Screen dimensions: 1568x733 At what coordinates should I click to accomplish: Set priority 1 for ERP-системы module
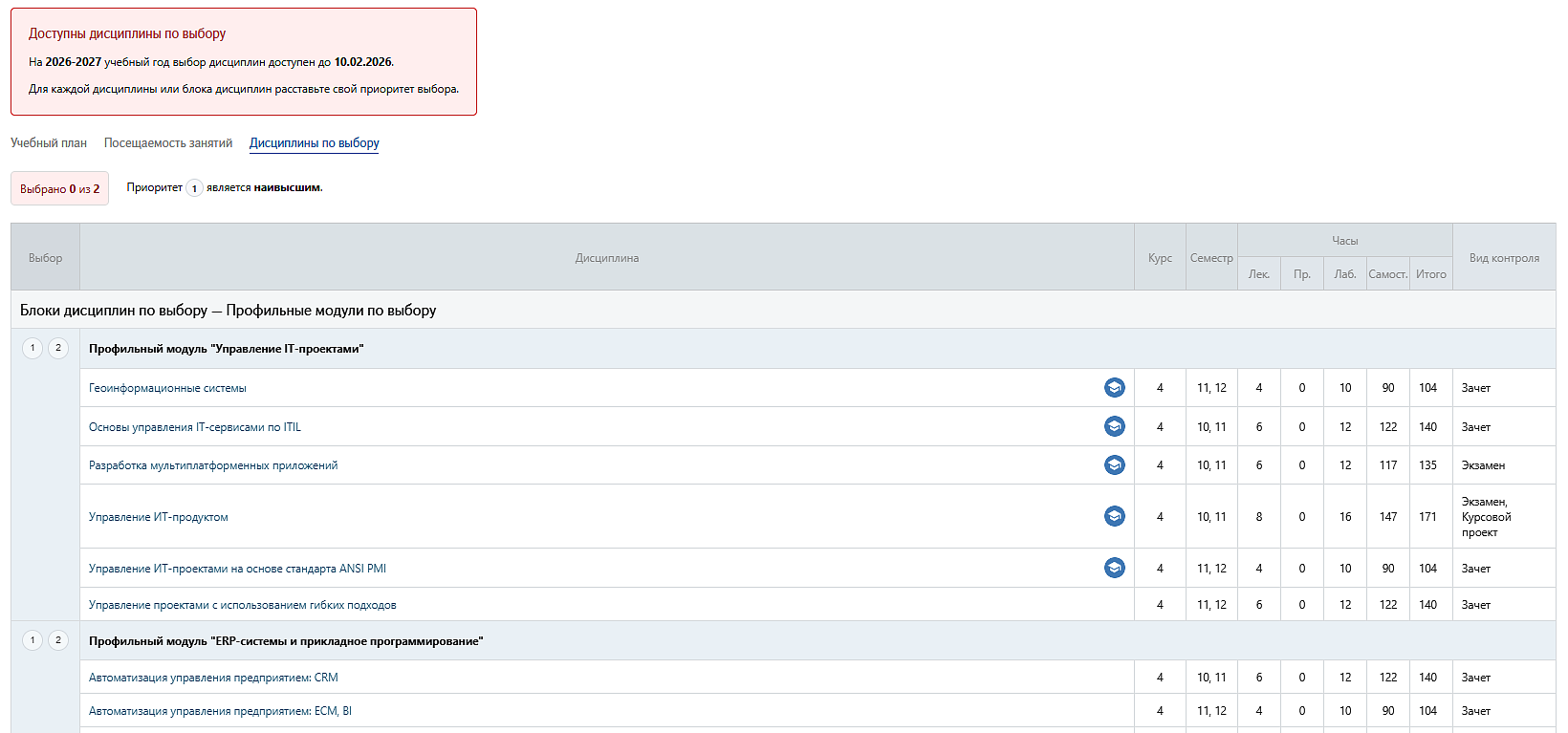point(33,640)
